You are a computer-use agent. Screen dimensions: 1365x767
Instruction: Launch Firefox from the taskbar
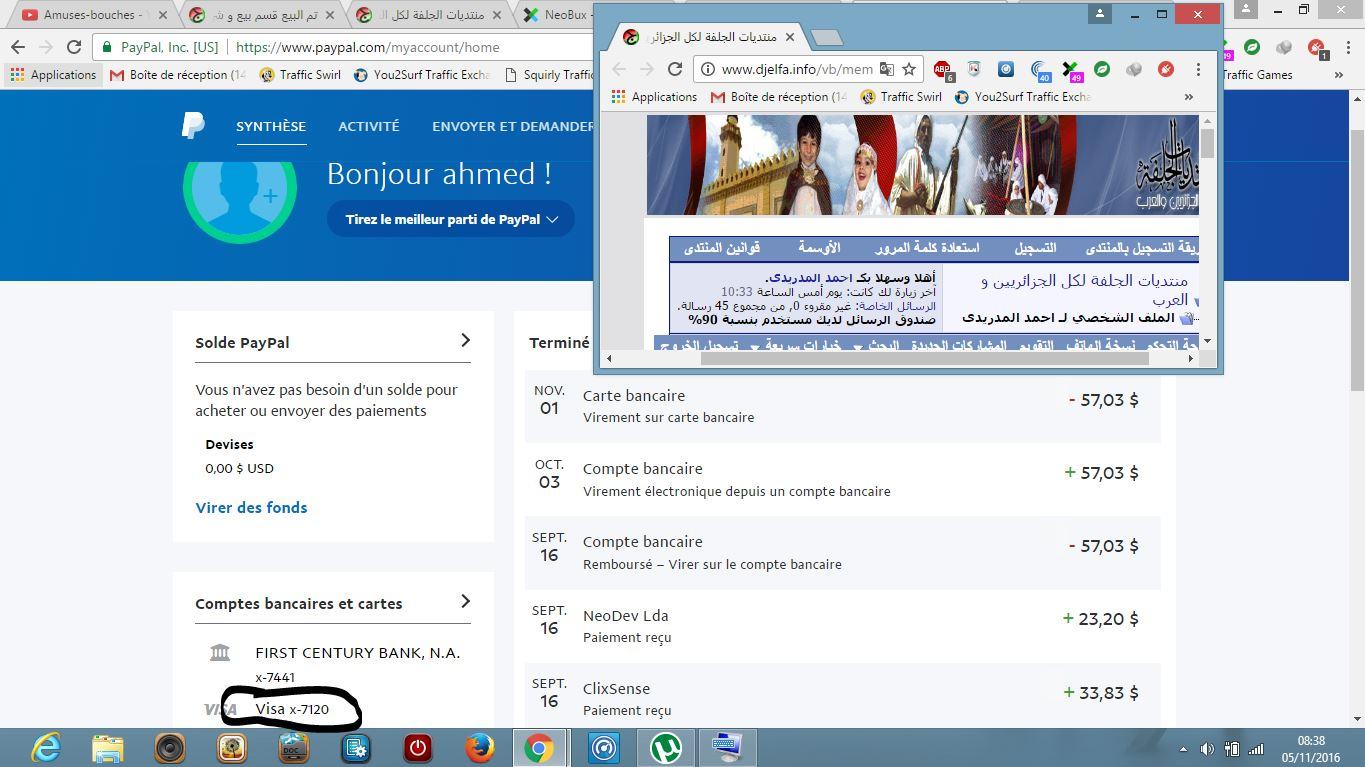pyautogui.click(x=479, y=747)
